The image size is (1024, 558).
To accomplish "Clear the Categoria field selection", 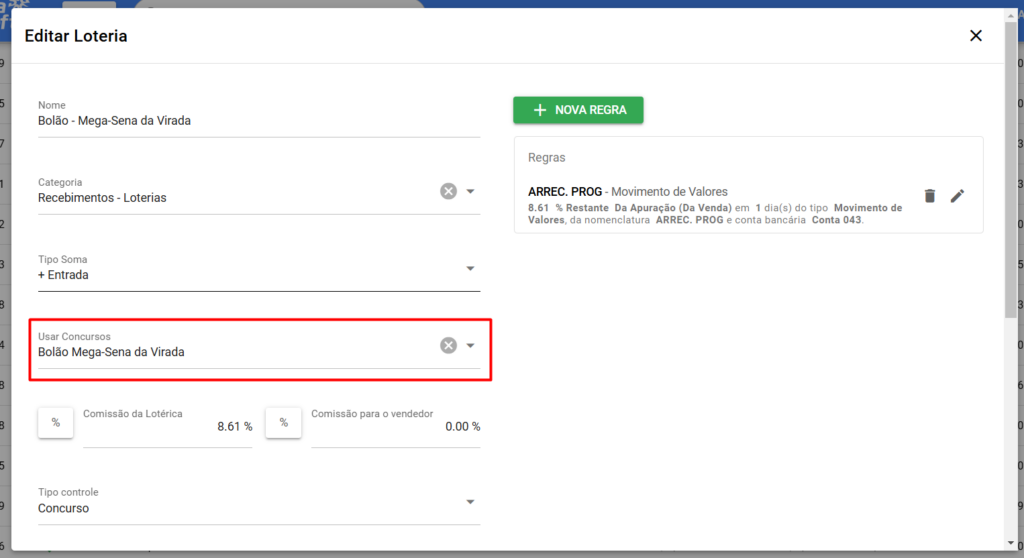I will (448, 191).
